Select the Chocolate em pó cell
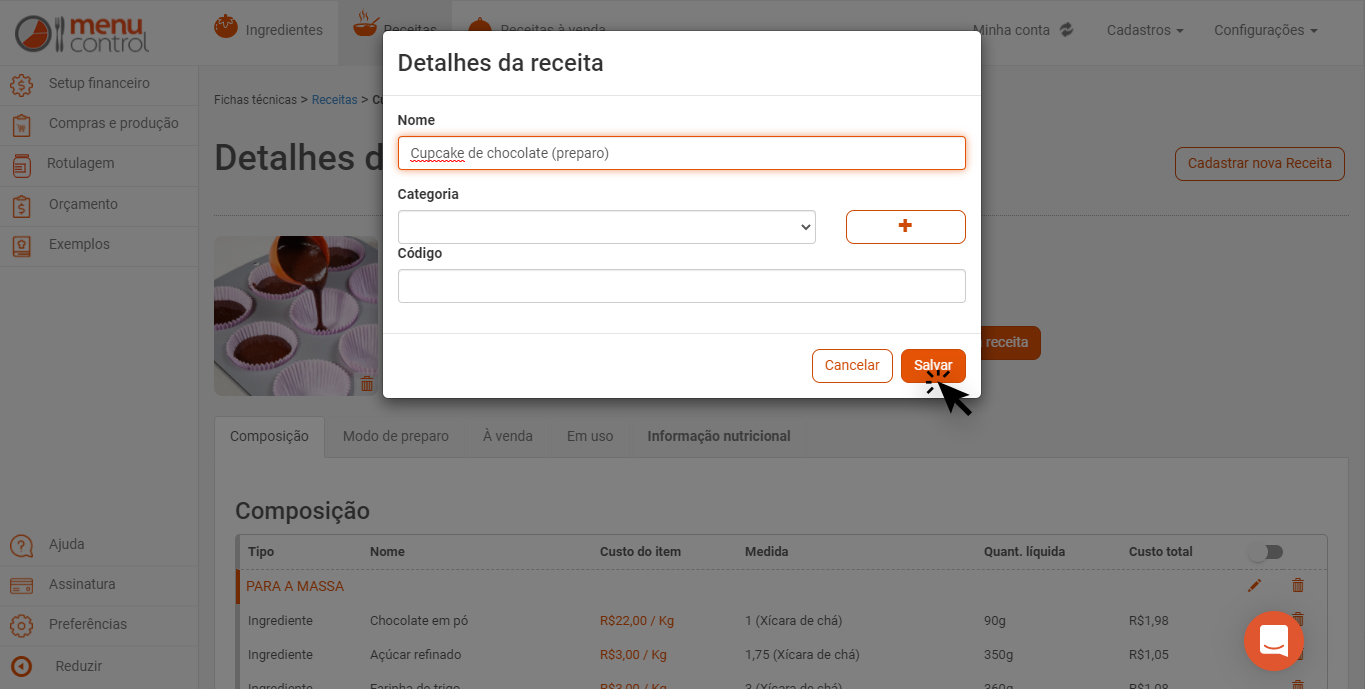The image size is (1365, 689). coord(419,621)
